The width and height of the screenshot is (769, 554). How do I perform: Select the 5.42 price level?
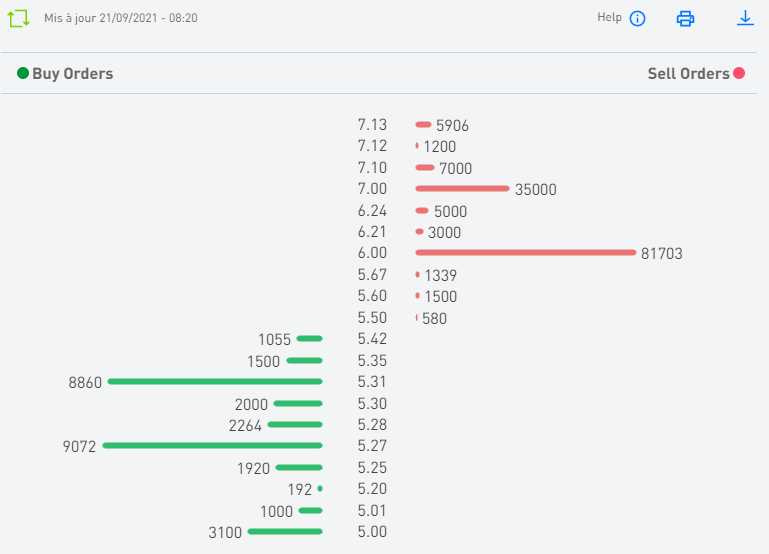pyautogui.click(x=372, y=339)
